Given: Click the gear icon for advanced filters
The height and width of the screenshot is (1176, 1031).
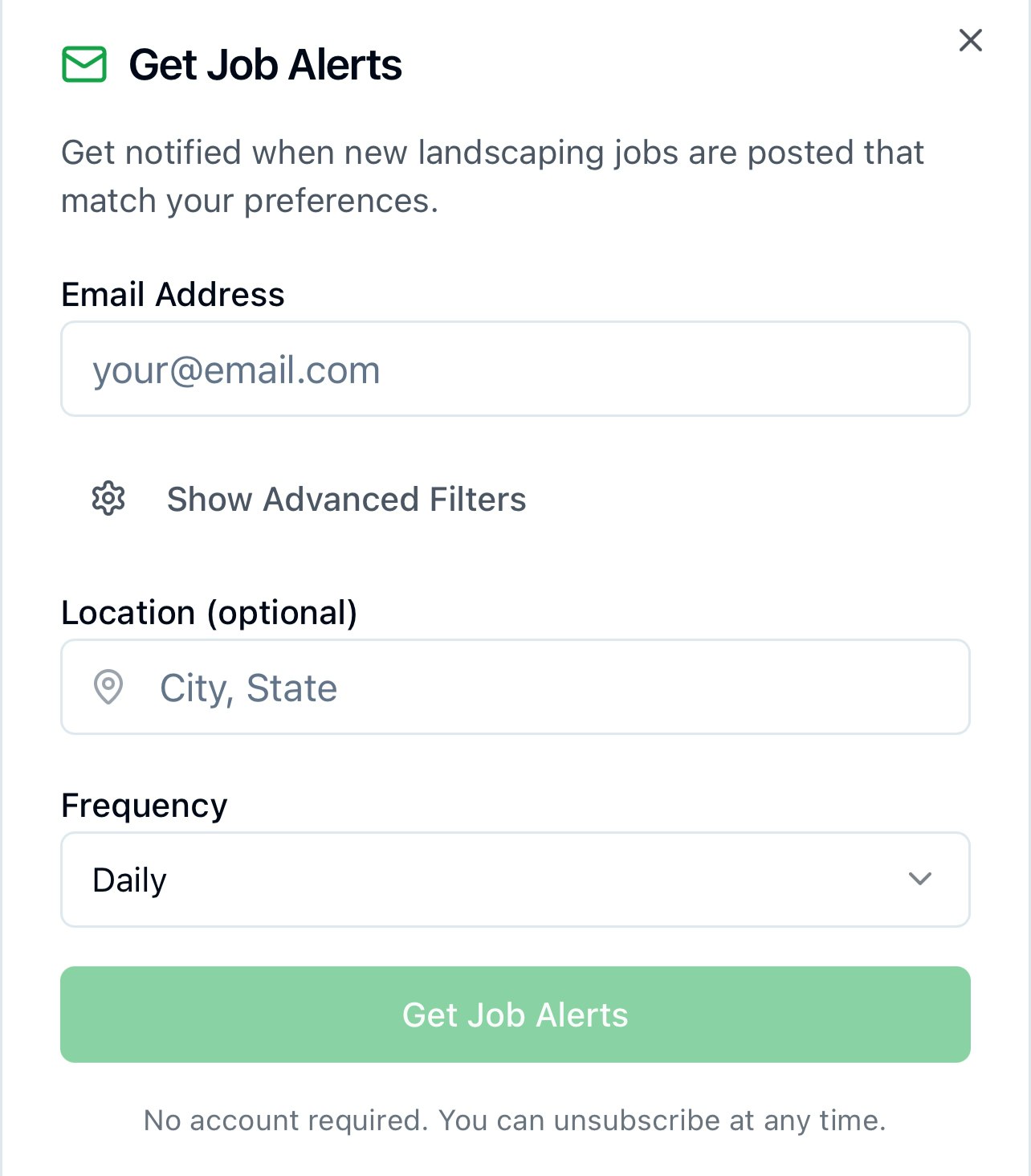Looking at the screenshot, I should [x=108, y=499].
